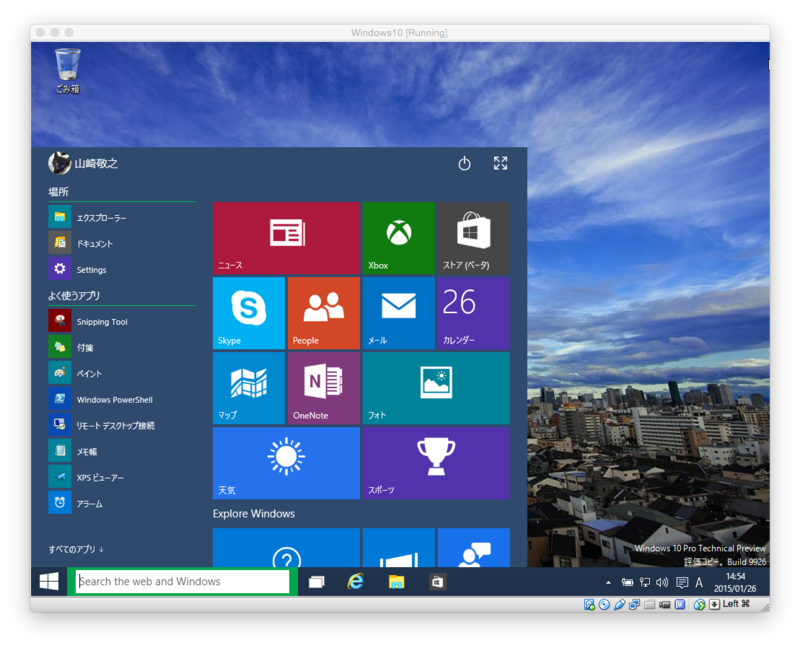Open メモ帳 notepad entry
The width and height of the screenshot is (800, 648).
121,452
